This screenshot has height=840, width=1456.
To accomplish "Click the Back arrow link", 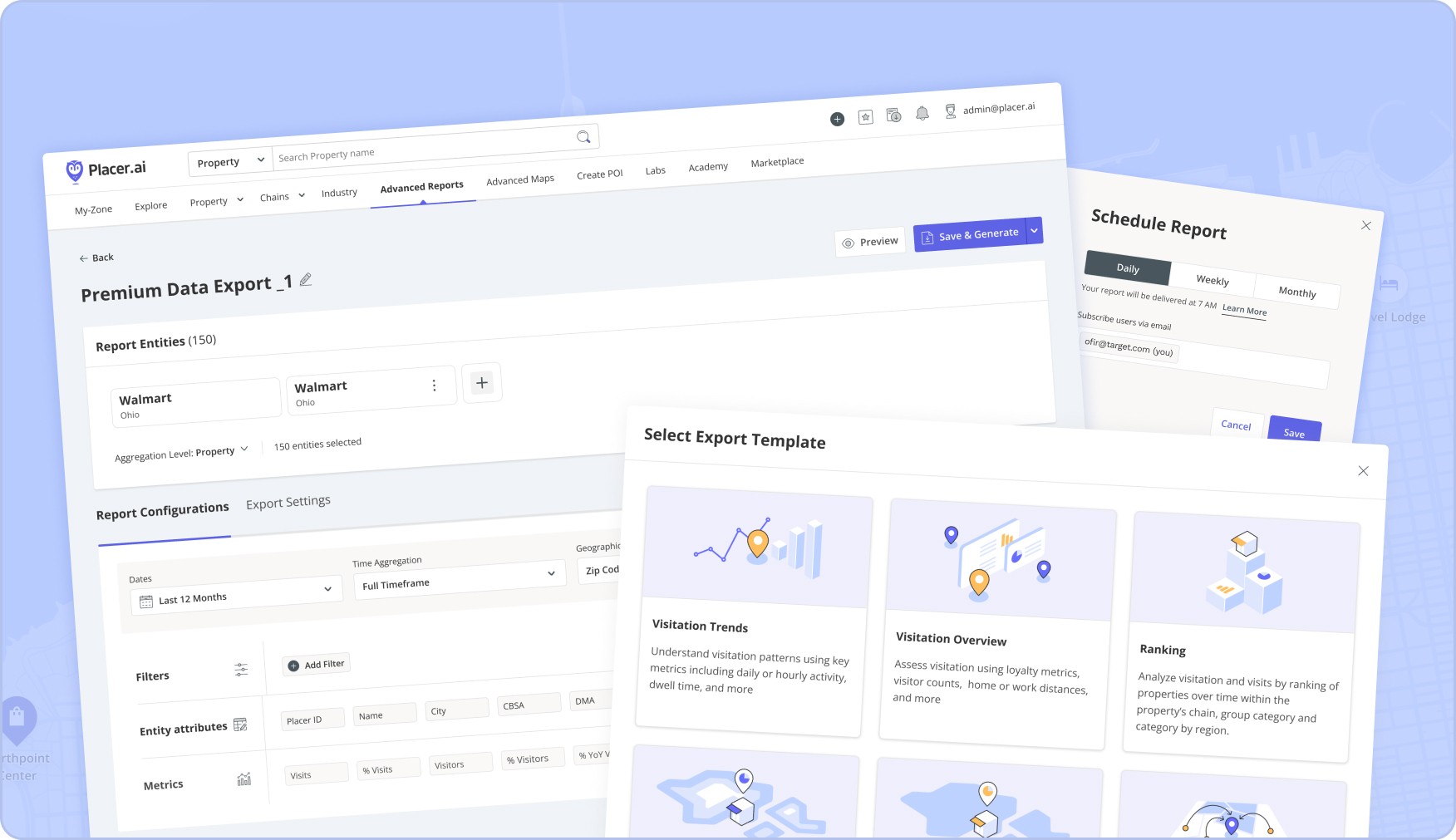I will [x=96, y=258].
